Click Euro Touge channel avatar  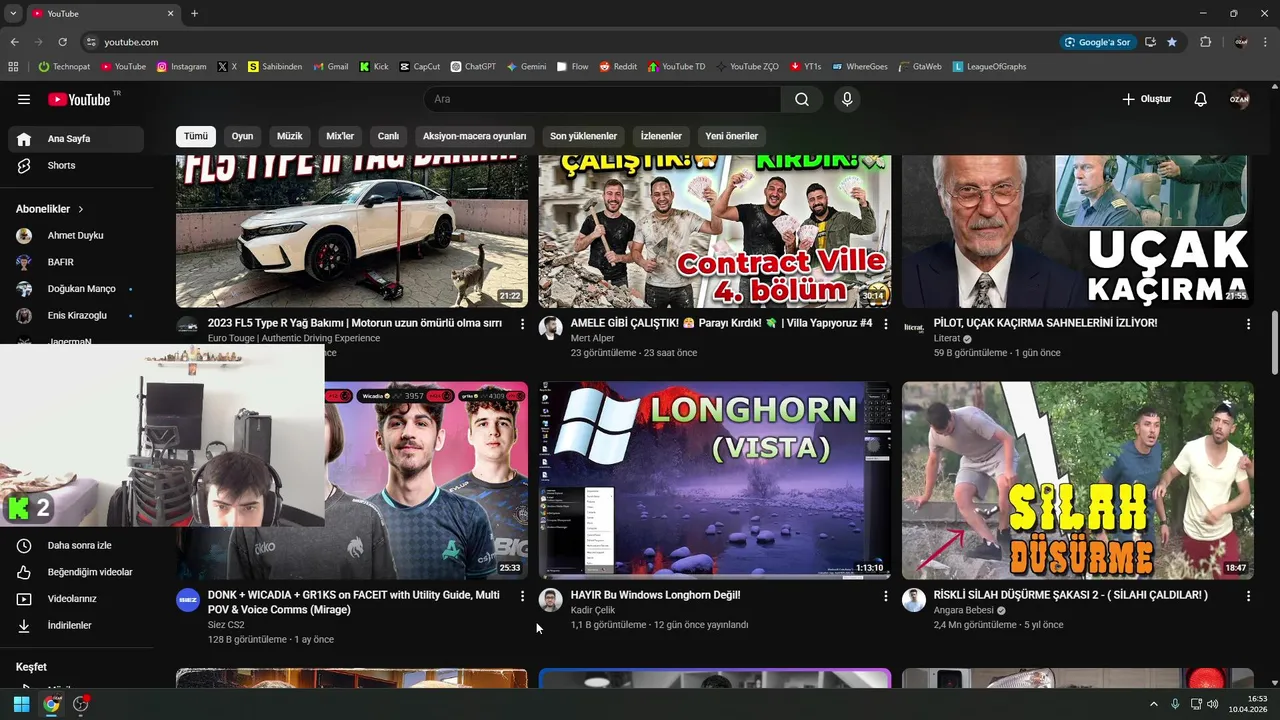click(x=188, y=327)
